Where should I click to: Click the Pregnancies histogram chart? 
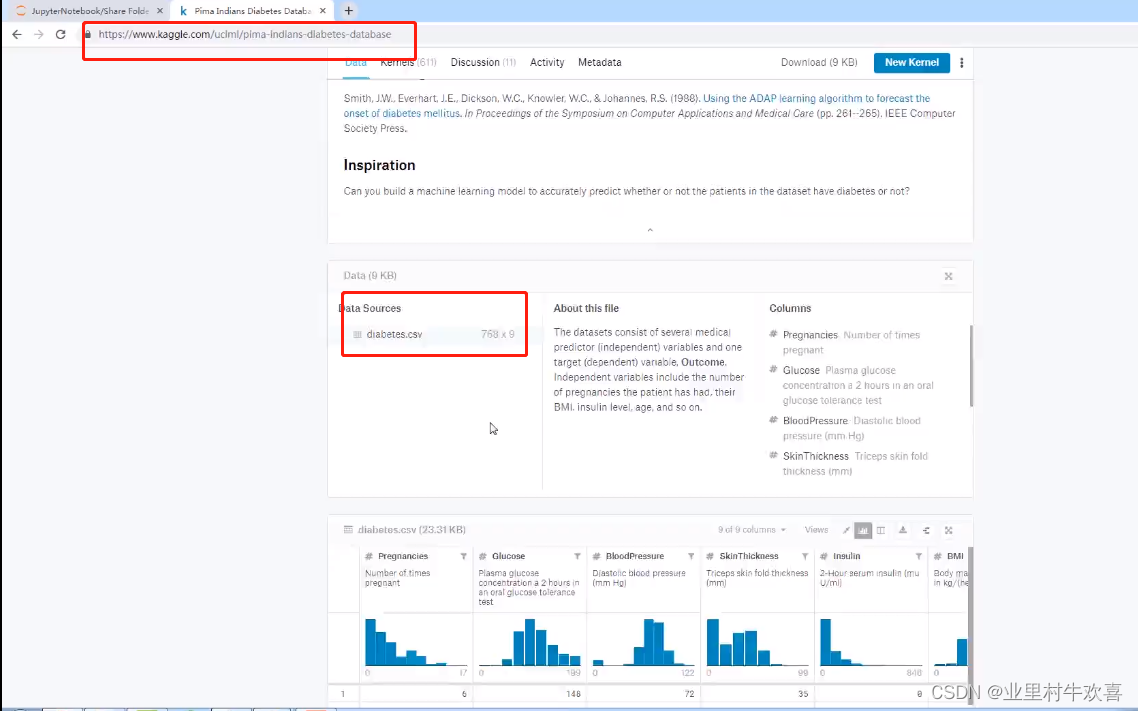point(416,642)
